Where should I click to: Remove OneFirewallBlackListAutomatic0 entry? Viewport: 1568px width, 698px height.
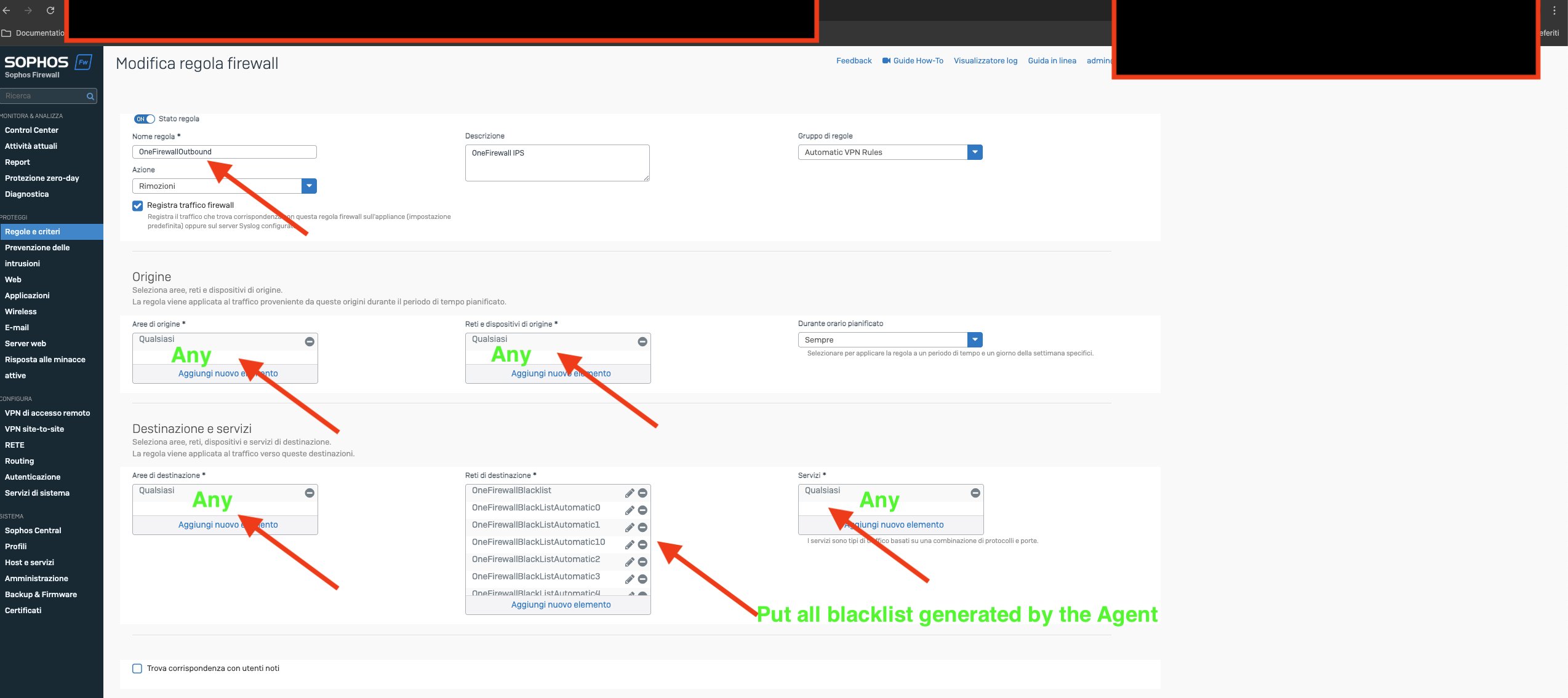642,510
